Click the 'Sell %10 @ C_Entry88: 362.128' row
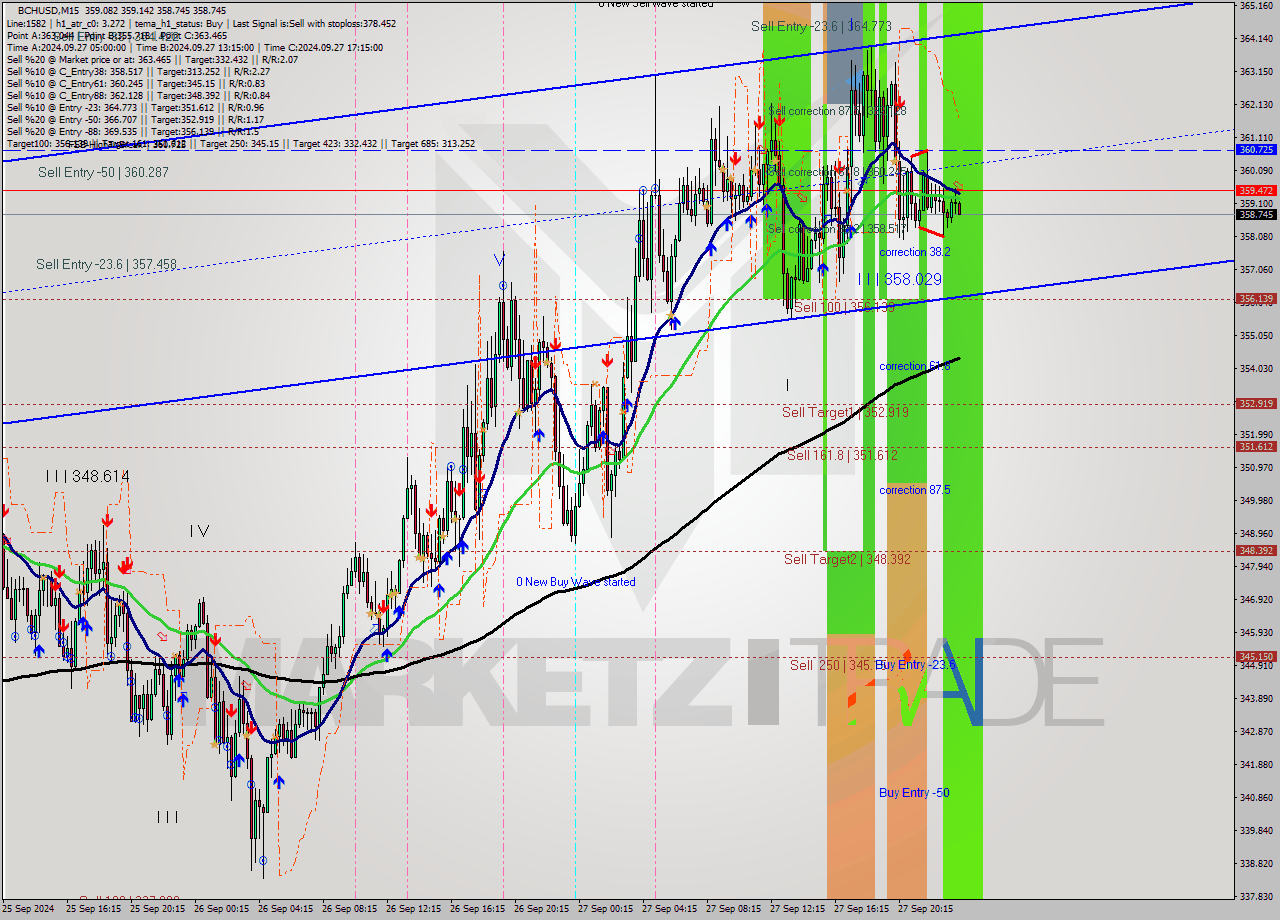1280x920 pixels. click(x=138, y=95)
